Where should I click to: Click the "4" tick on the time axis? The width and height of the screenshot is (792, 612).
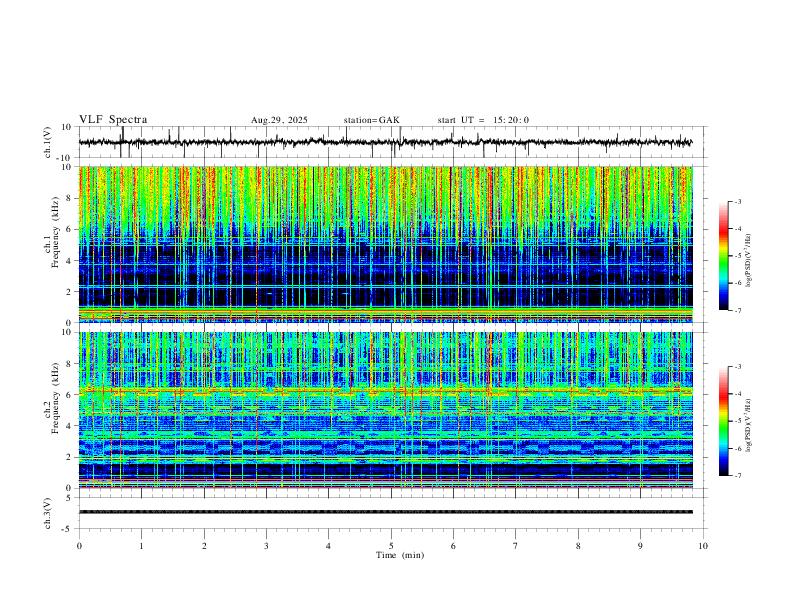(x=328, y=546)
